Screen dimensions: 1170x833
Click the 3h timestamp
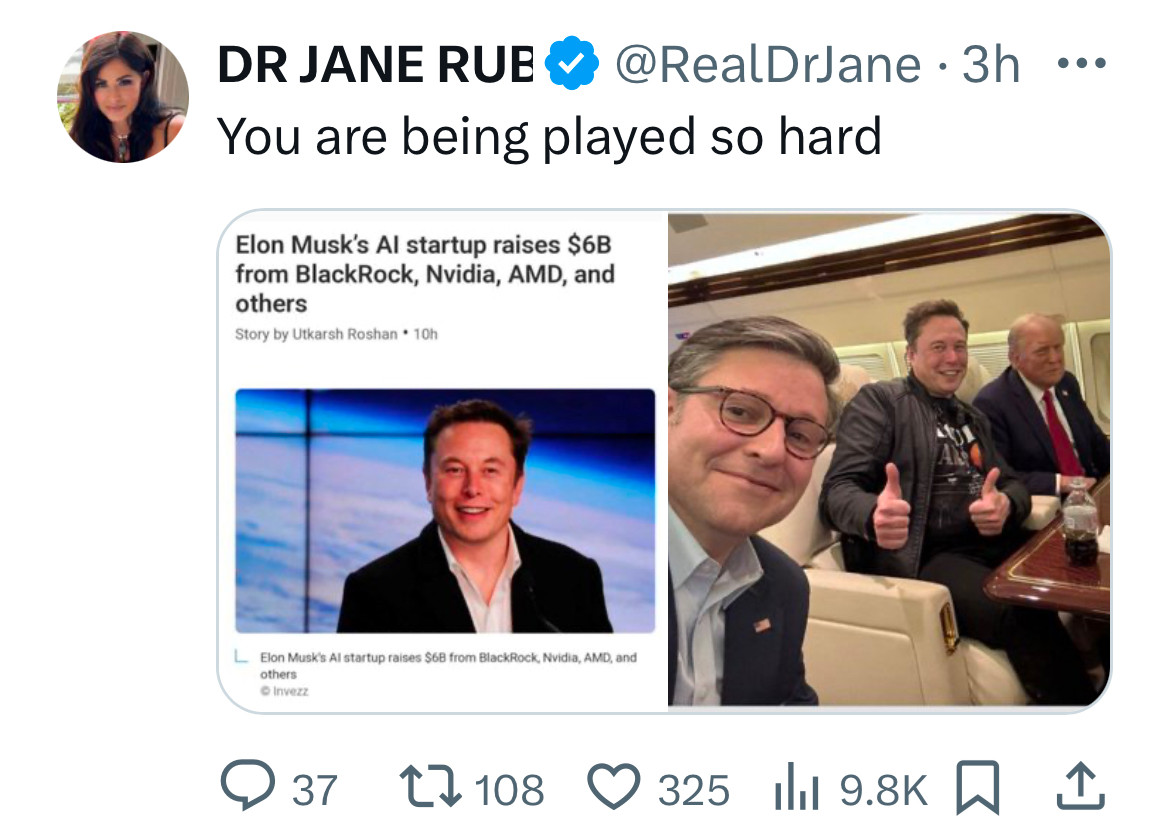click(x=990, y=64)
